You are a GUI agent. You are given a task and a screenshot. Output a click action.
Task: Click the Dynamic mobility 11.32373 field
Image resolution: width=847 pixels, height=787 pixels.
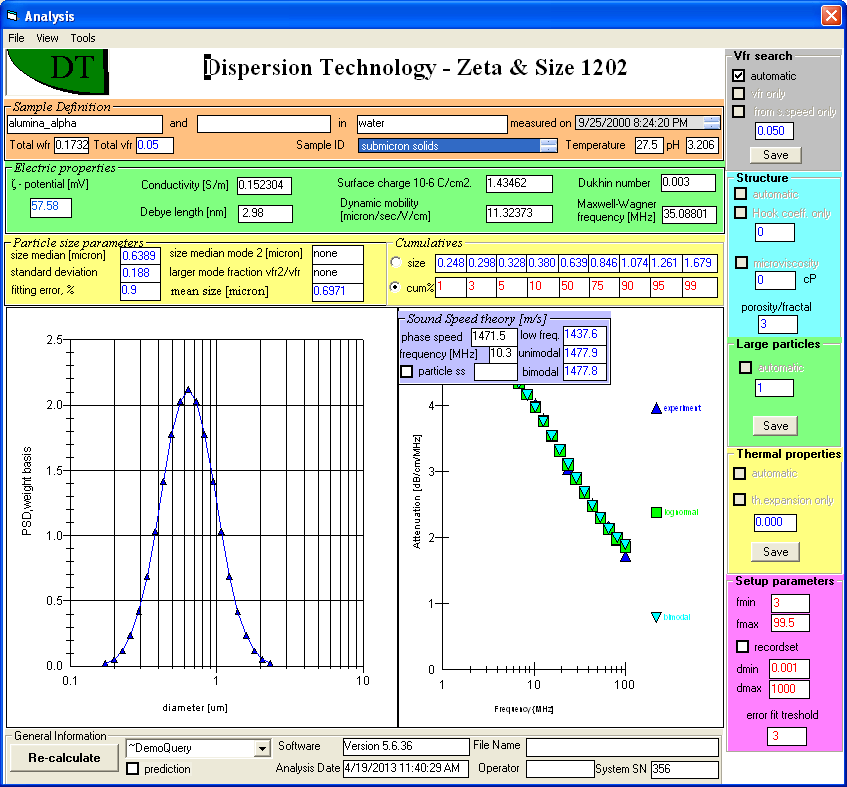click(x=519, y=213)
